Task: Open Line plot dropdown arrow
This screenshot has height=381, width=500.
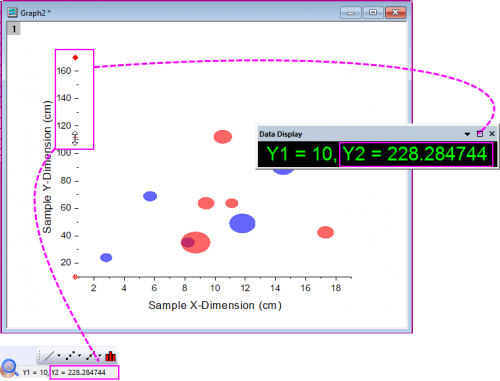Action: tap(59, 356)
